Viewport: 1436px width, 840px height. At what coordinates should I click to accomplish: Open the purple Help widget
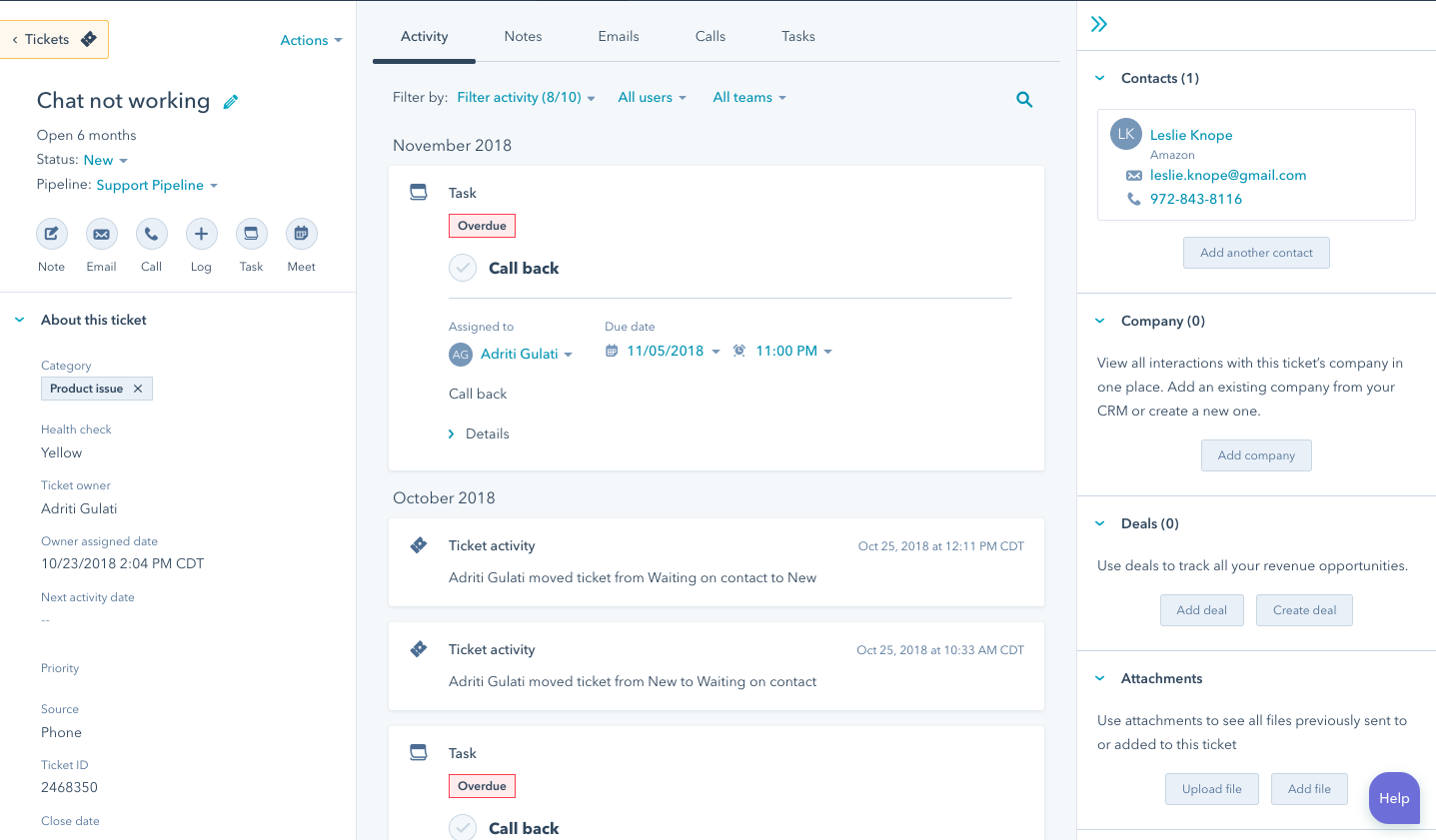tap(1394, 798)
